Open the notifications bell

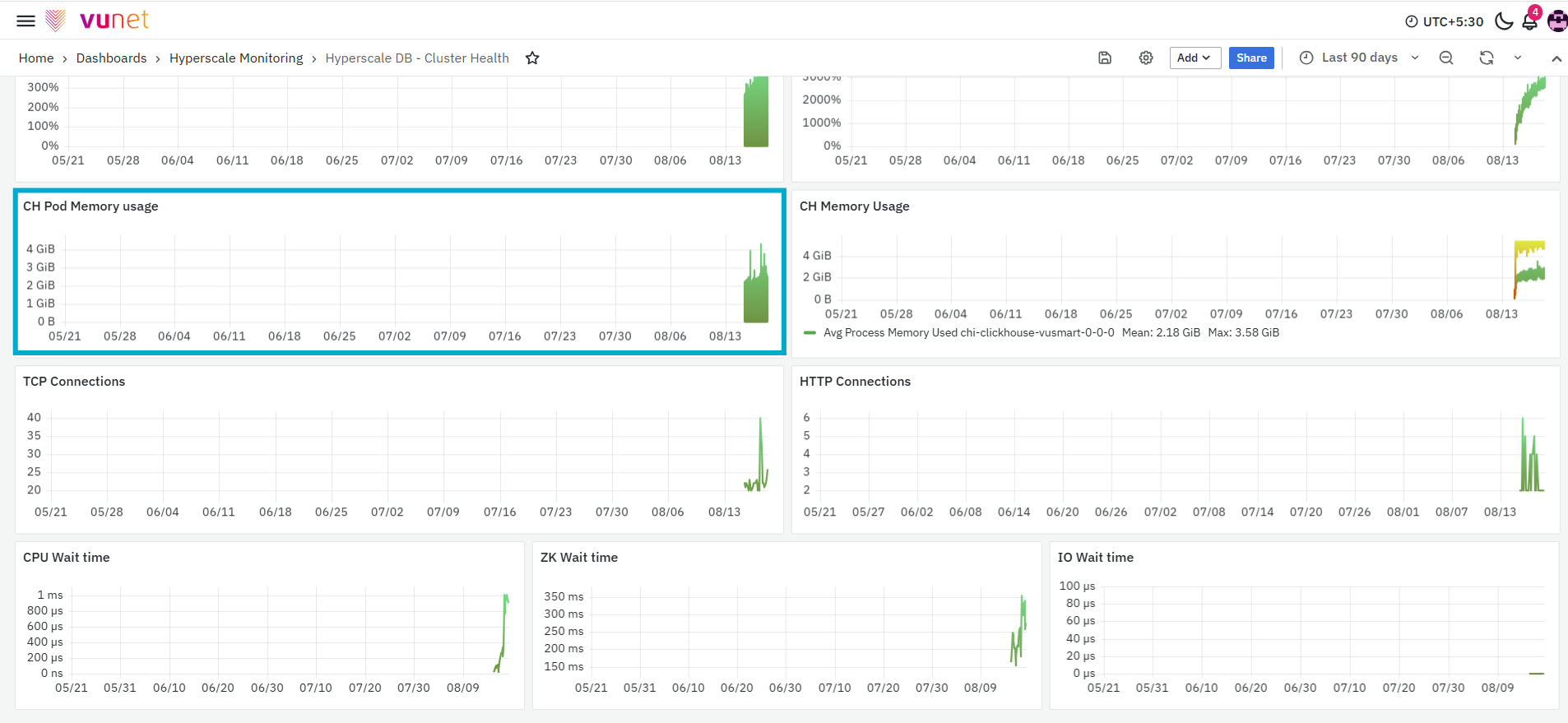point(1530,21)
